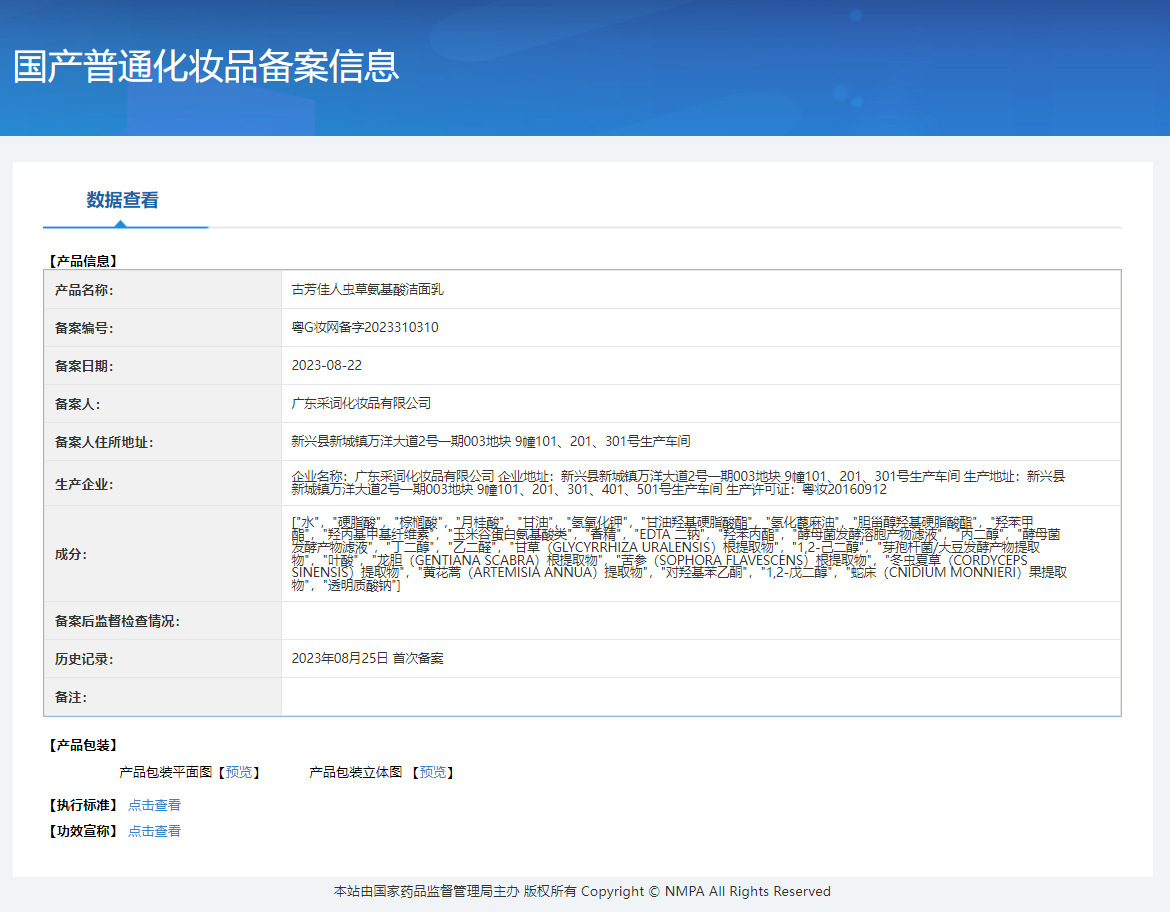Select product name 古芳佳人虫草氨基酸洁面乳
This screenshot has height=912, width=1170.
click(367, 290)
